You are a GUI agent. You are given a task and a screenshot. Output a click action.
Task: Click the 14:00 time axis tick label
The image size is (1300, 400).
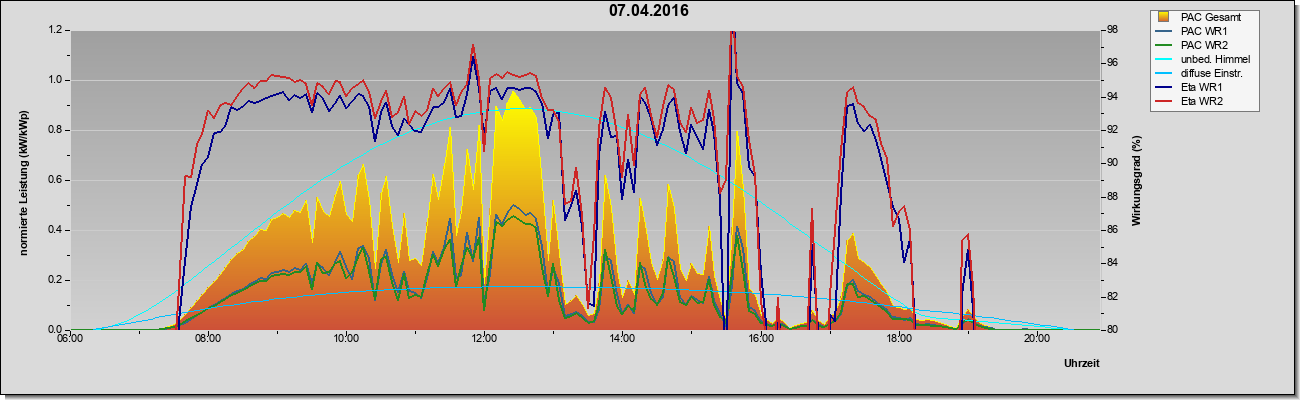pyautogui.click(x=622, y=339)
